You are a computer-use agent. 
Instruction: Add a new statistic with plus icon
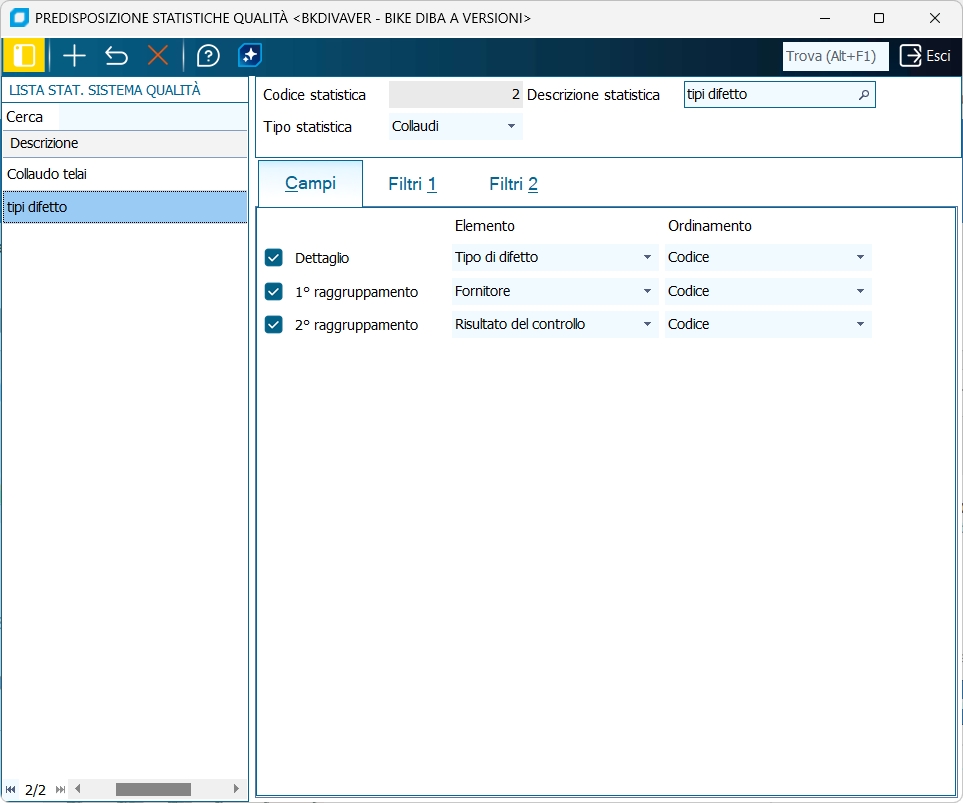pyautogui.click(x=74, y=56)
